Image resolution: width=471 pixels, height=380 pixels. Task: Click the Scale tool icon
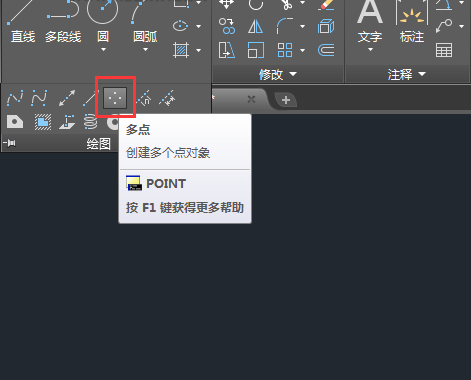coord(256,50)
